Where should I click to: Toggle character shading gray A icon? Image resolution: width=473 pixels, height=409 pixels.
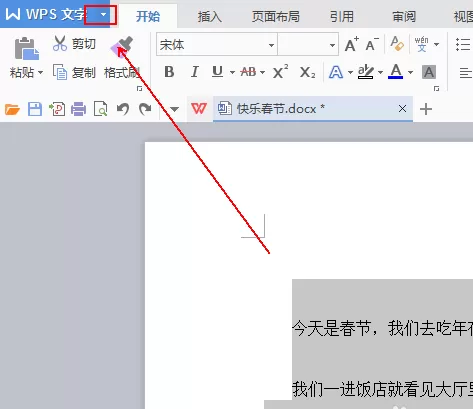tap(429, 72)
